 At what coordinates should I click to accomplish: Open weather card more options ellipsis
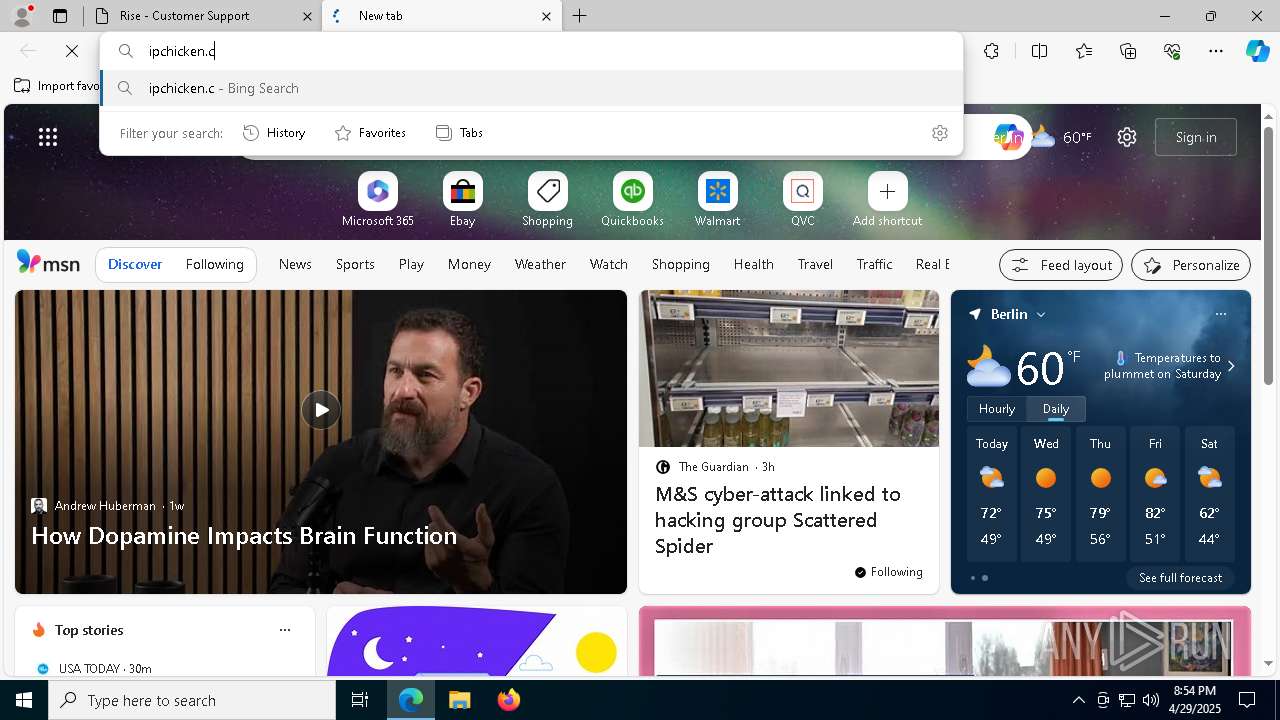(1220, 314)
